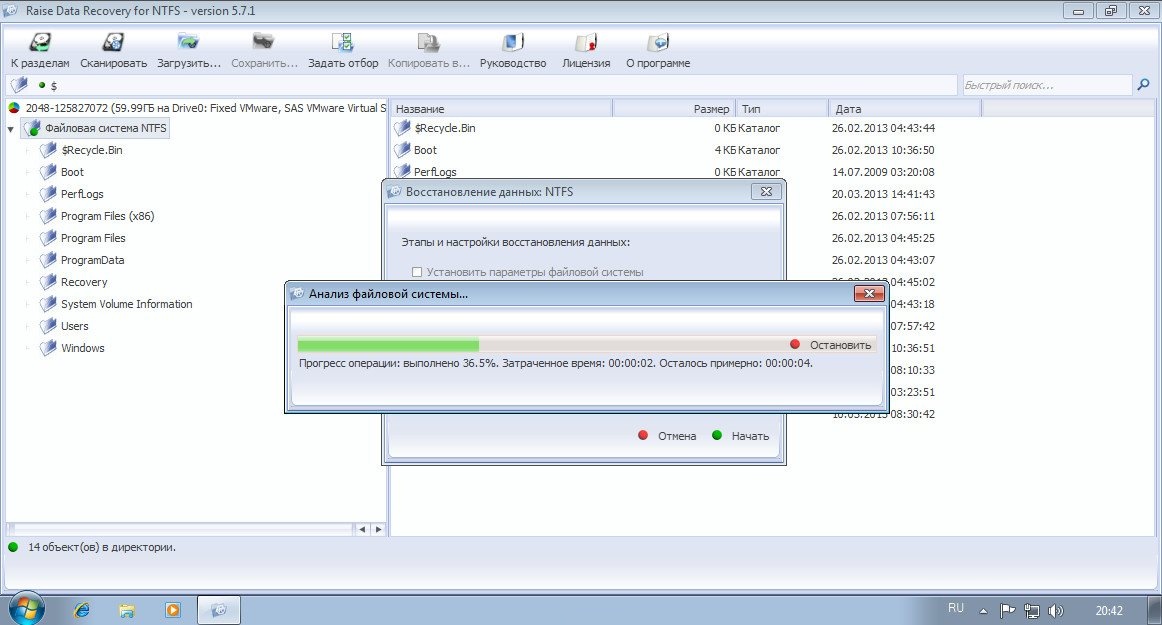Select the PerfLogs folder icon in tree
This screenshot has height=625, width=1162.
tap(48, 194)
